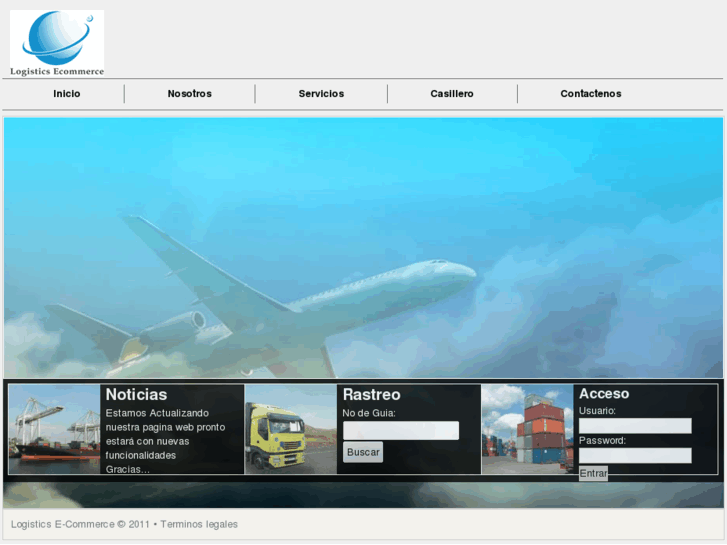Click the Acceso heading
The image size is (727, 545).
point(604,393)
